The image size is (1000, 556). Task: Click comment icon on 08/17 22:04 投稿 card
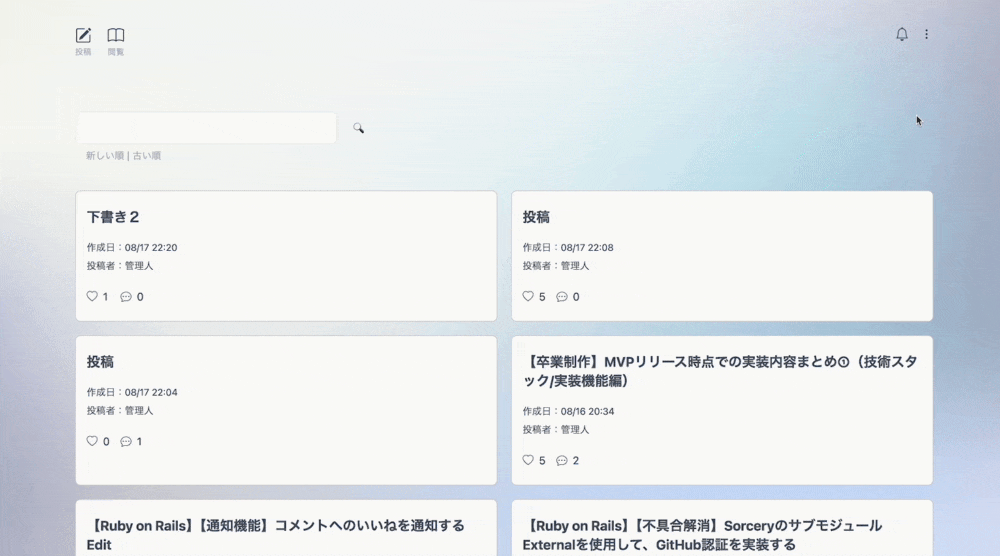click(126, 441)
